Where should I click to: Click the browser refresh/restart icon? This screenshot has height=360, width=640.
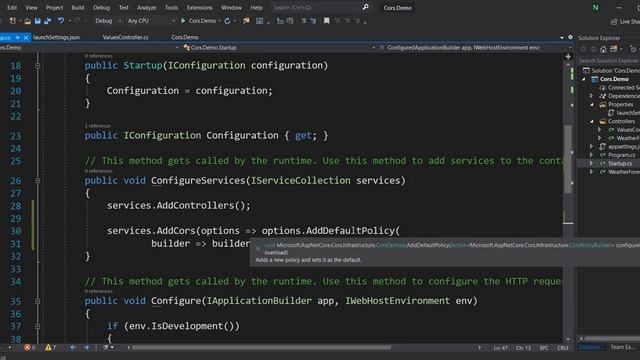click(x=227, y=21)
